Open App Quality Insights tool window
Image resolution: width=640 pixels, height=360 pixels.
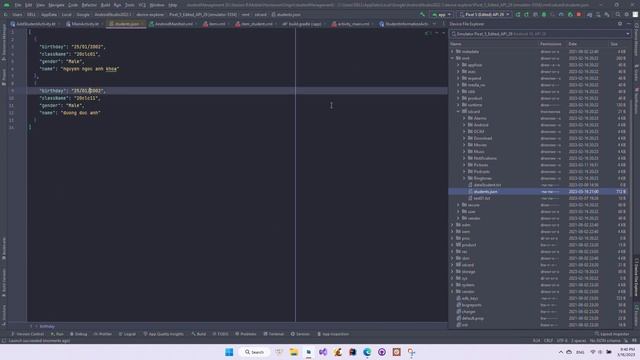pyautogui.click(x=163, y=334)
